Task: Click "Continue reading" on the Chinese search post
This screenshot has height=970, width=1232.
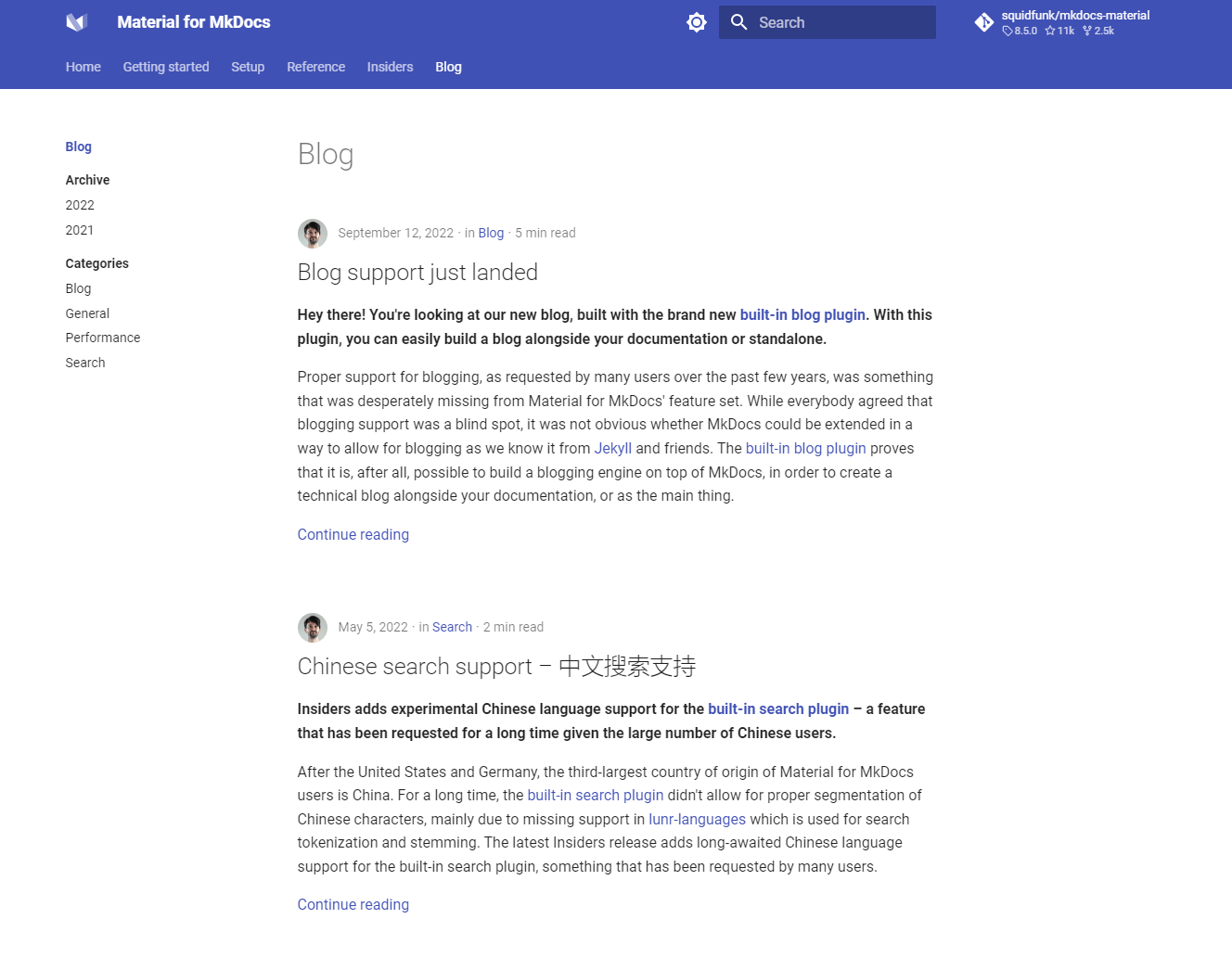Action: tap(353, 904)
